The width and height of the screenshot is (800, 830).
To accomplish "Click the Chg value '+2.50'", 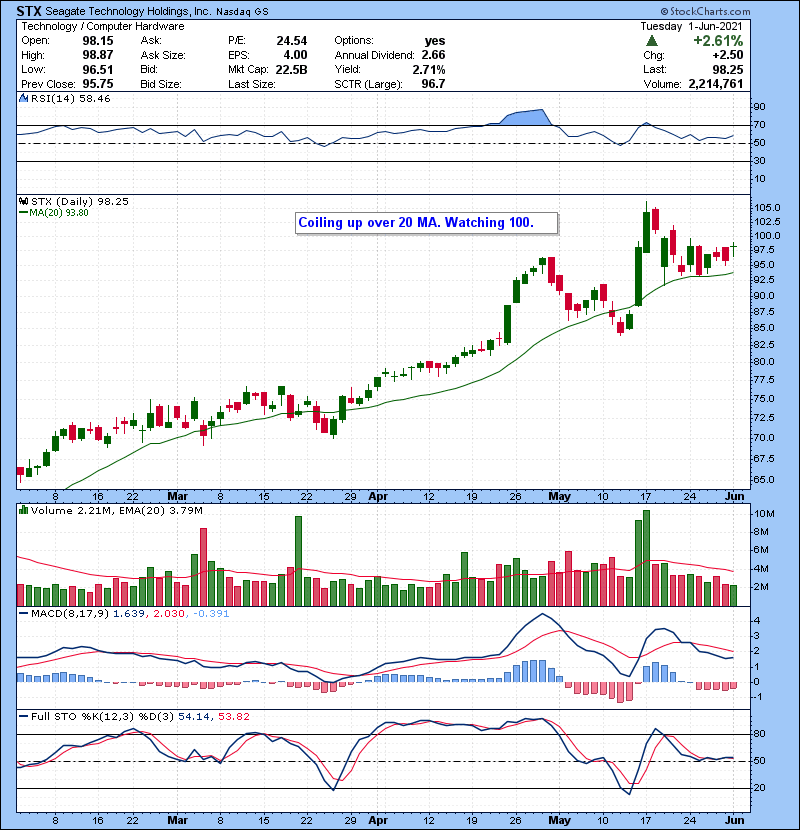I will pyautogui.click(x=727, y=55).
